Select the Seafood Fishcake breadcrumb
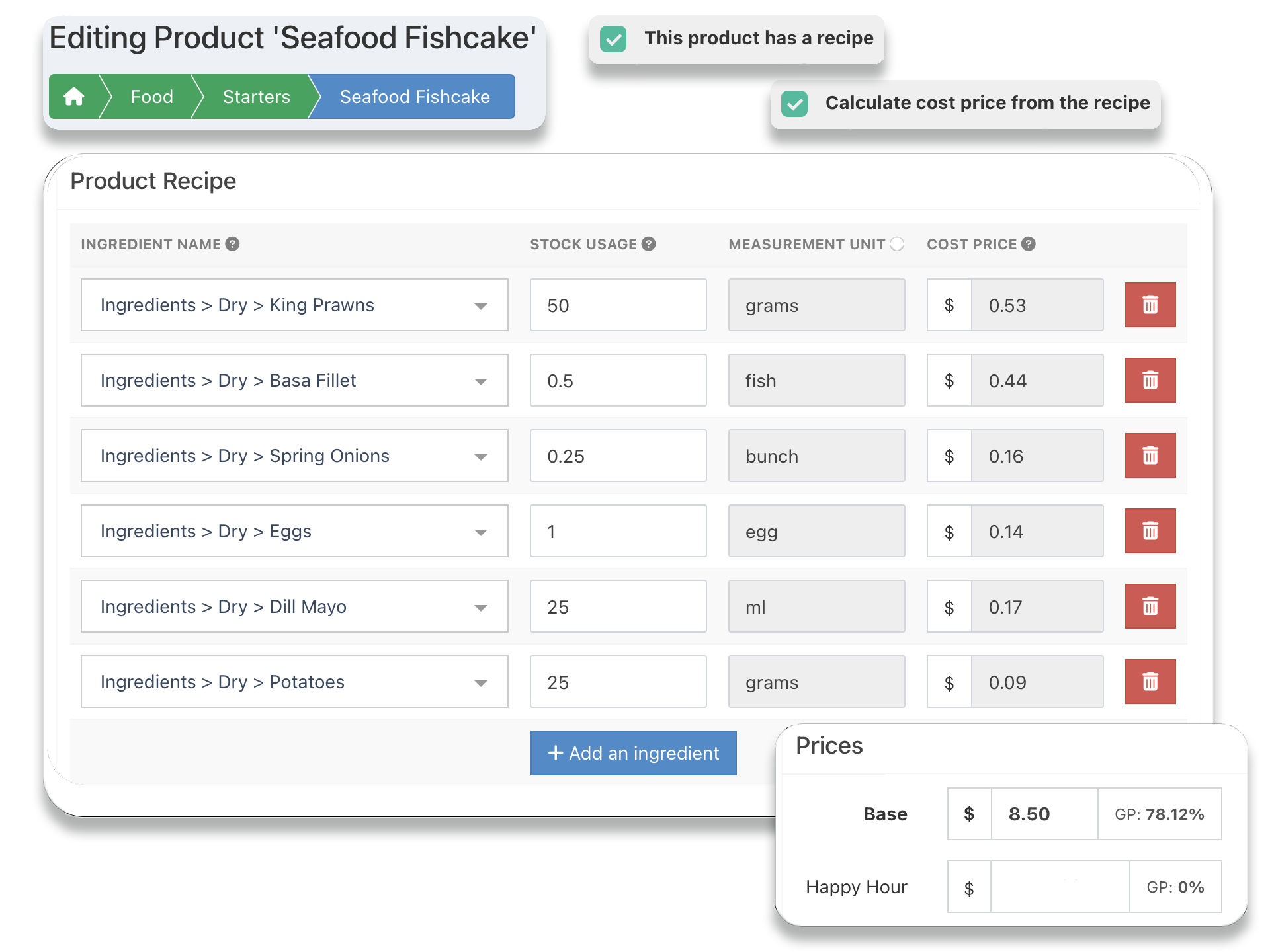The width and height of the screenshot is (1270, 952). 415,97
